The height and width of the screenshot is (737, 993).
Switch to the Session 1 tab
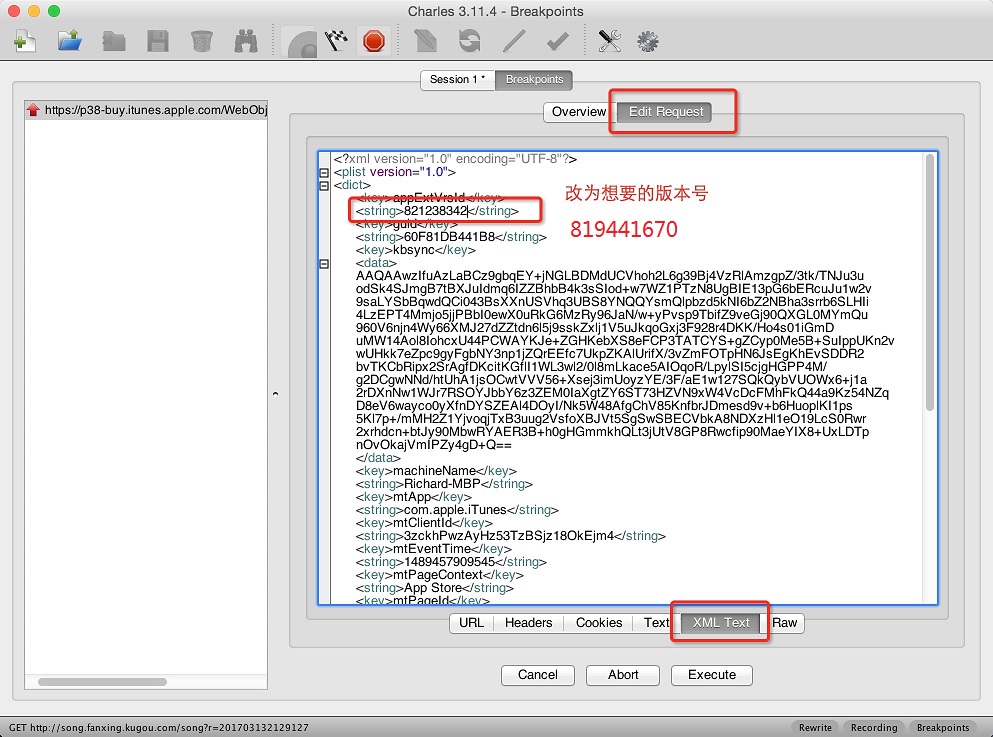[x=458, y=80]
